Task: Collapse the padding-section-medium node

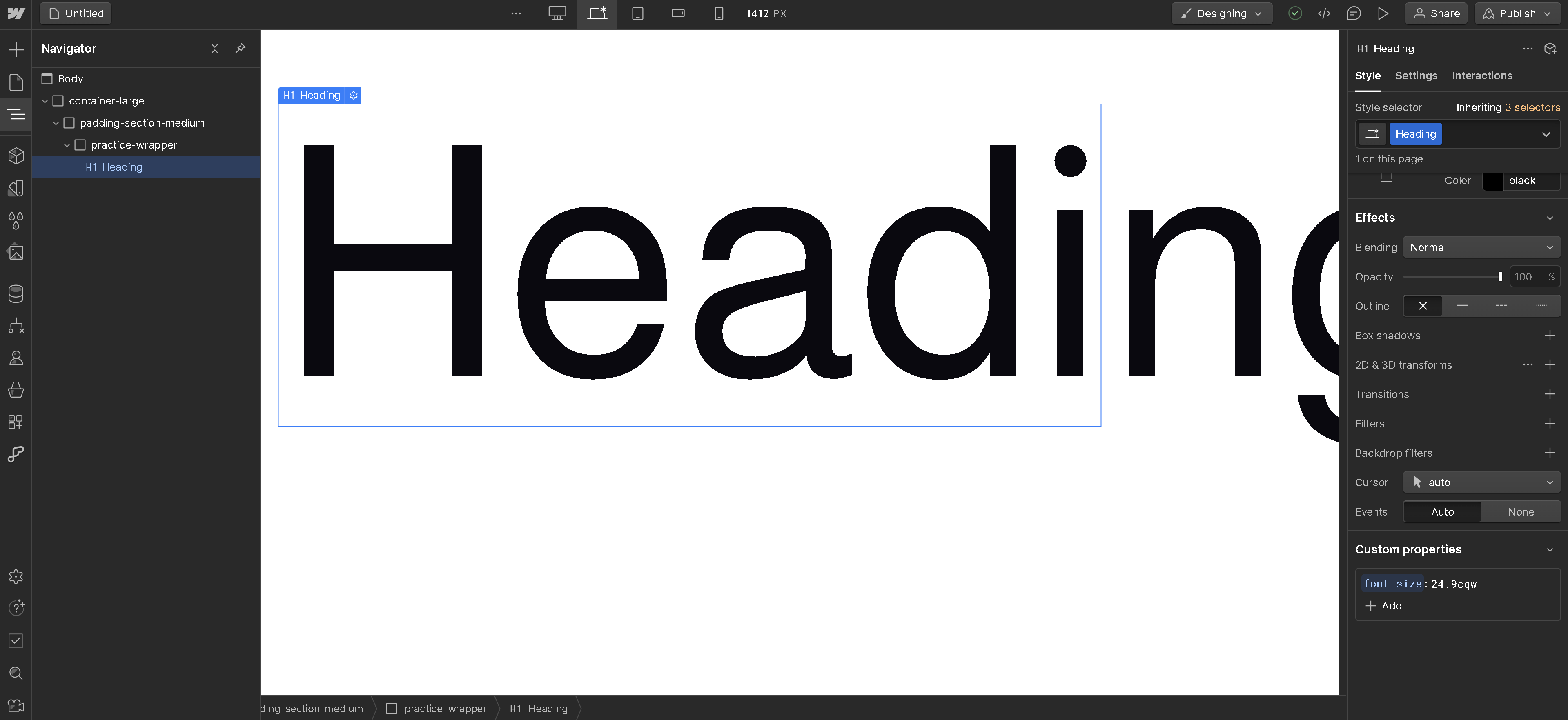Action: [56, 123]
